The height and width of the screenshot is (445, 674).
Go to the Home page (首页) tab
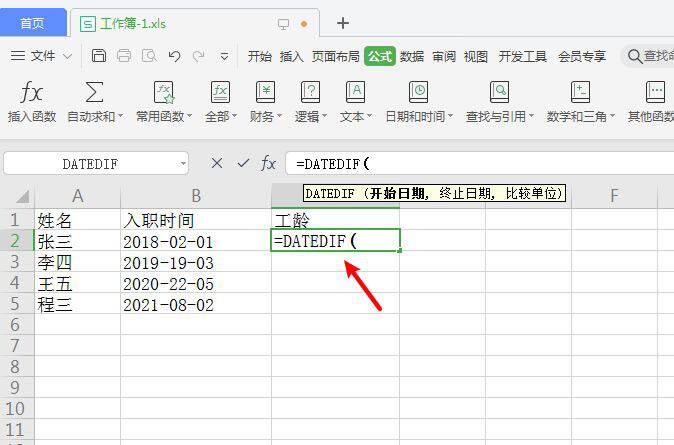(33, 23)
